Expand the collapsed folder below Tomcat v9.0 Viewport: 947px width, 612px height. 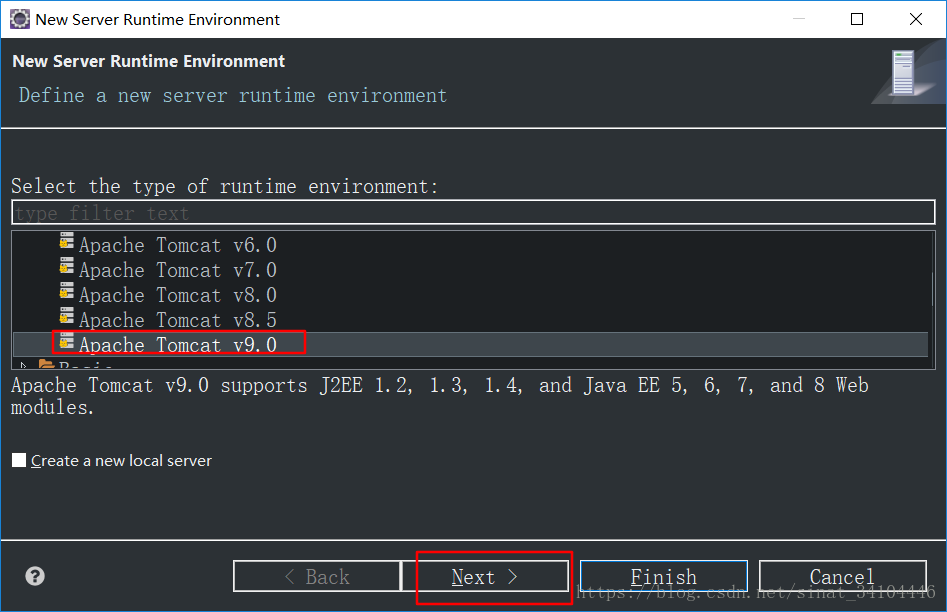24,365
